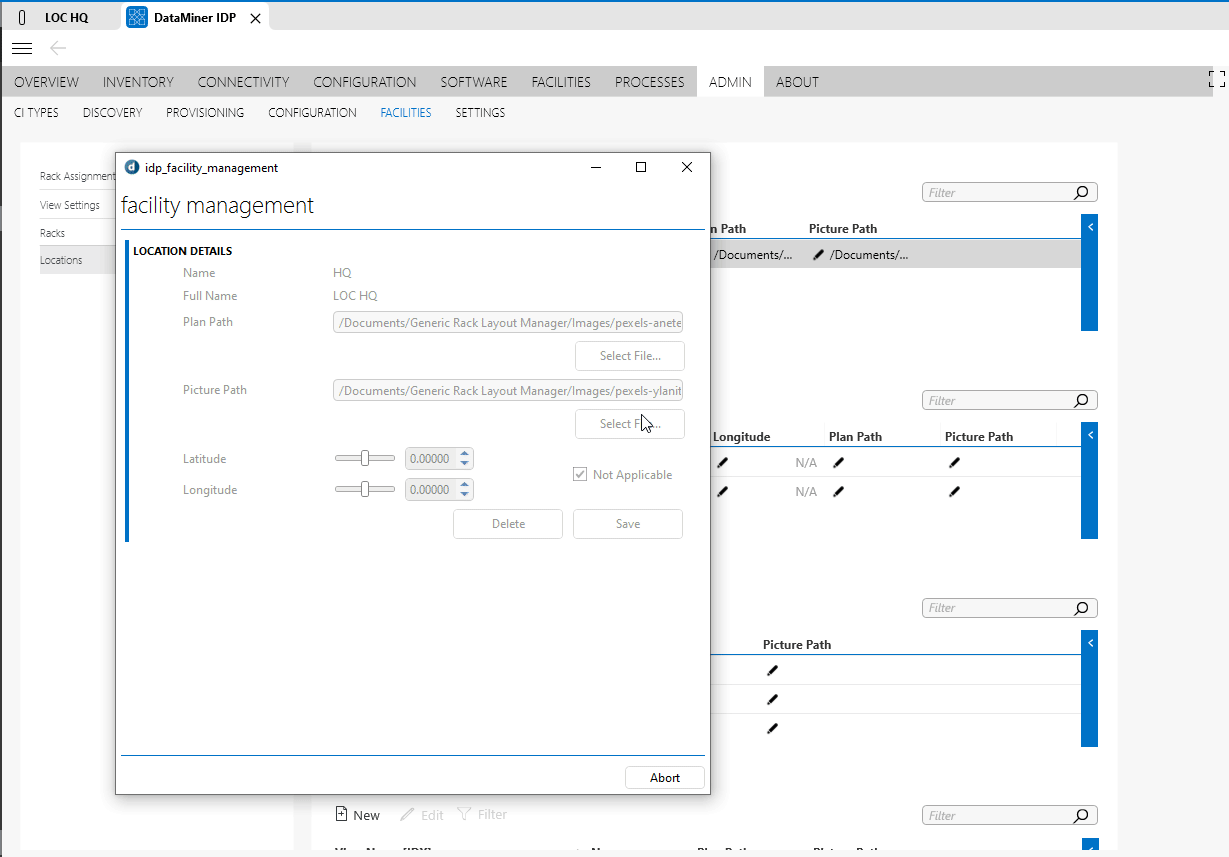The height and width of the screenshot is (857, 1229).
Task: Open the SOFTWARE menu tab
Action: pos(474,82)
